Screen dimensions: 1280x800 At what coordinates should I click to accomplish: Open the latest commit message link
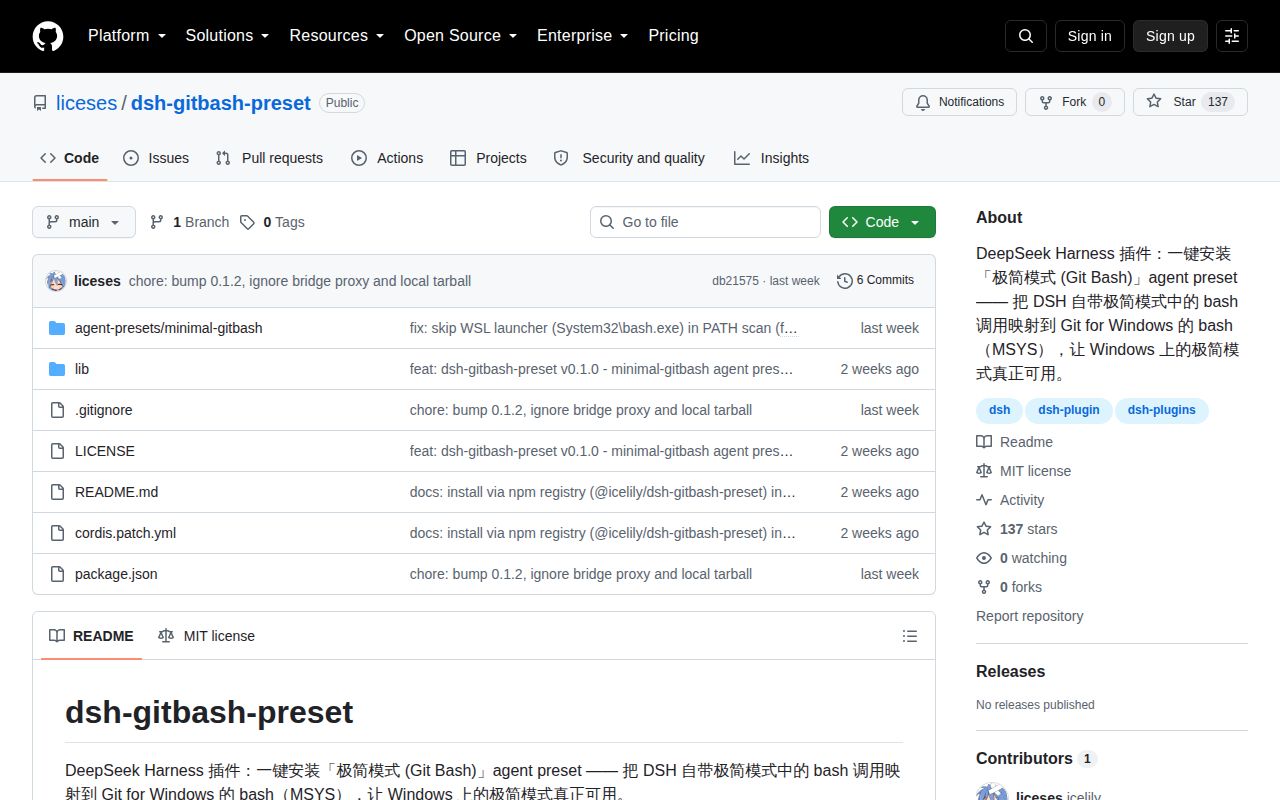pos(300,281)
